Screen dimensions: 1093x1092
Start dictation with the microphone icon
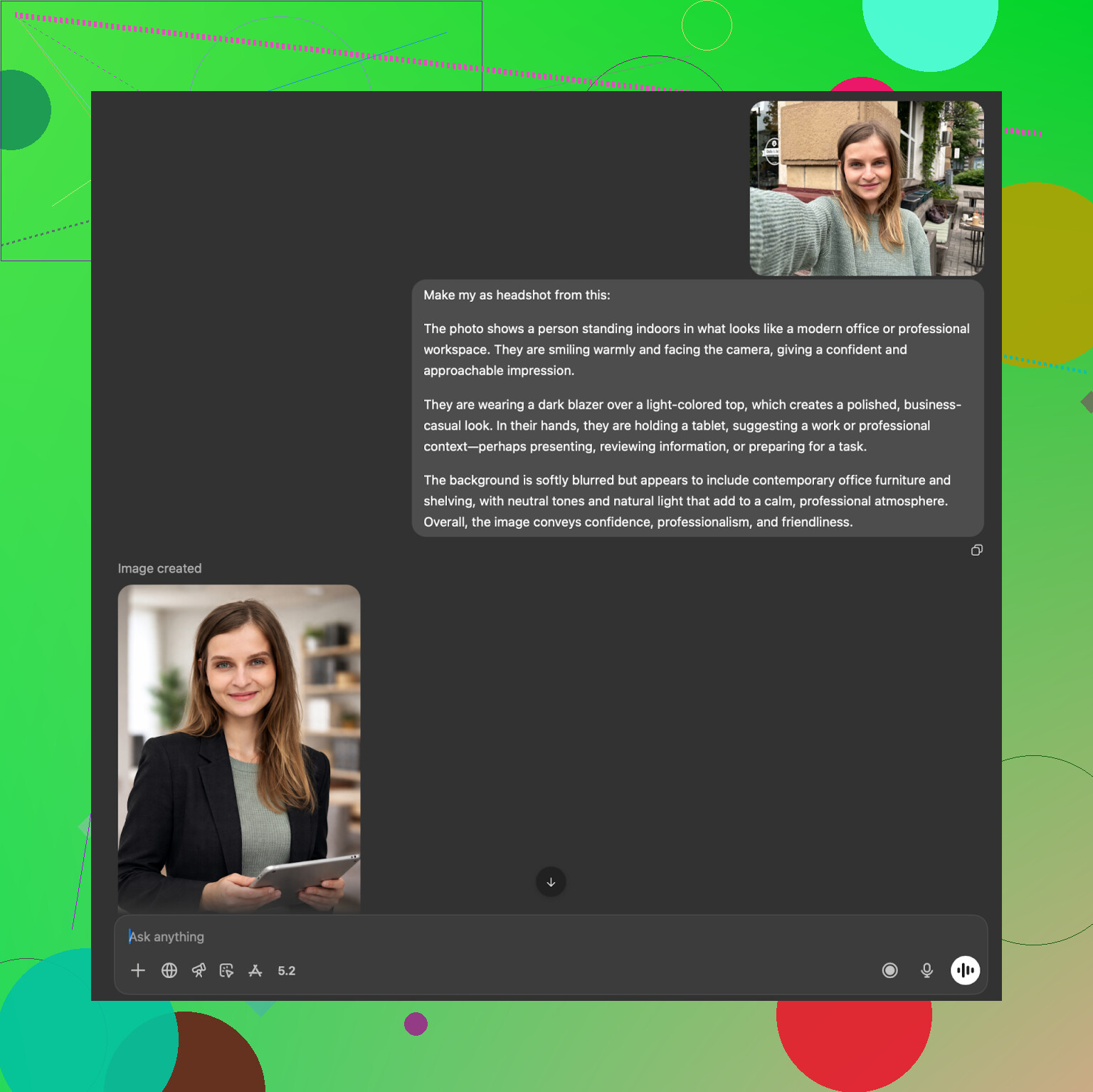[x=926, y=970]
